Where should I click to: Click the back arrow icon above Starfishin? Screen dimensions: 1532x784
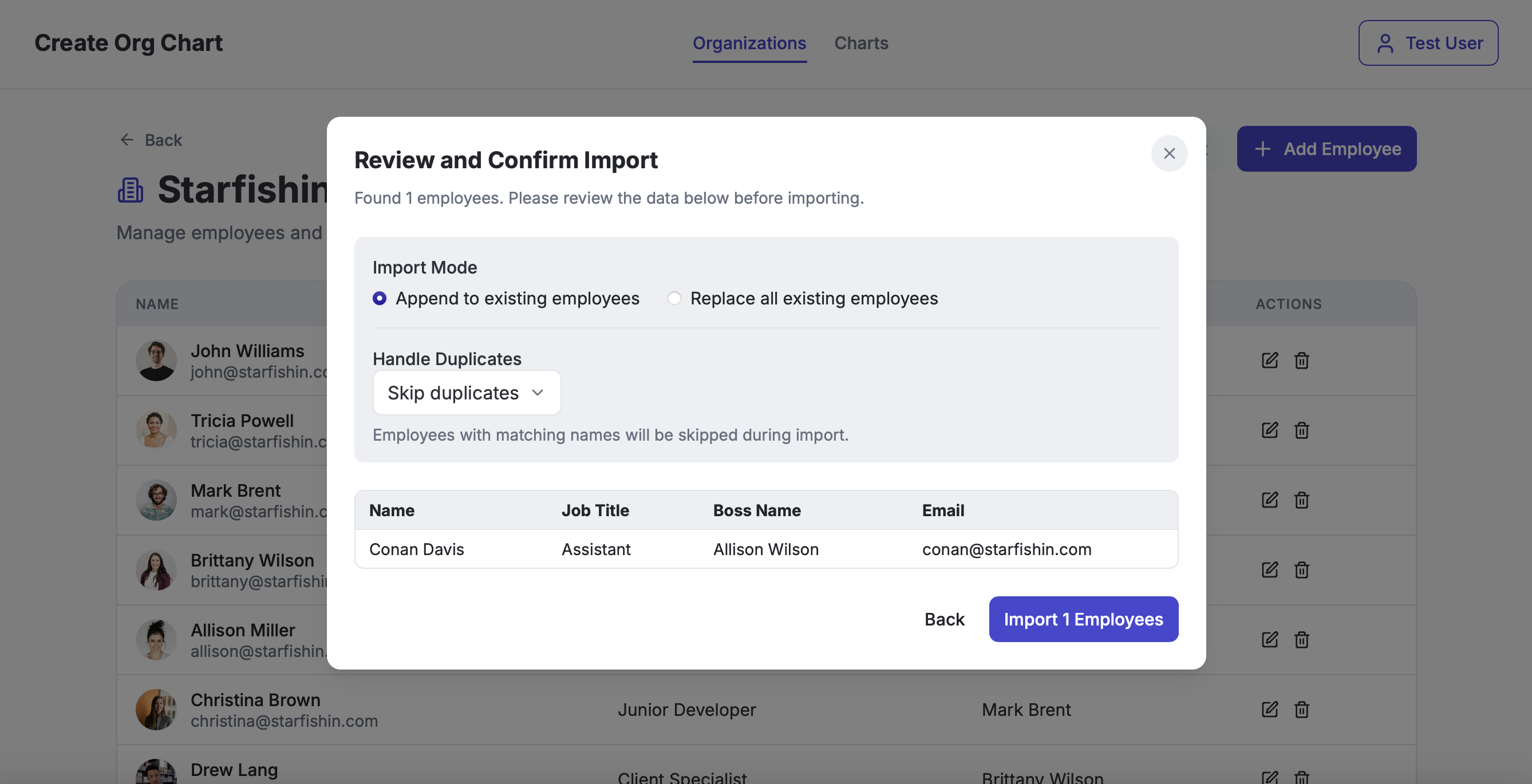coord(127,140)
